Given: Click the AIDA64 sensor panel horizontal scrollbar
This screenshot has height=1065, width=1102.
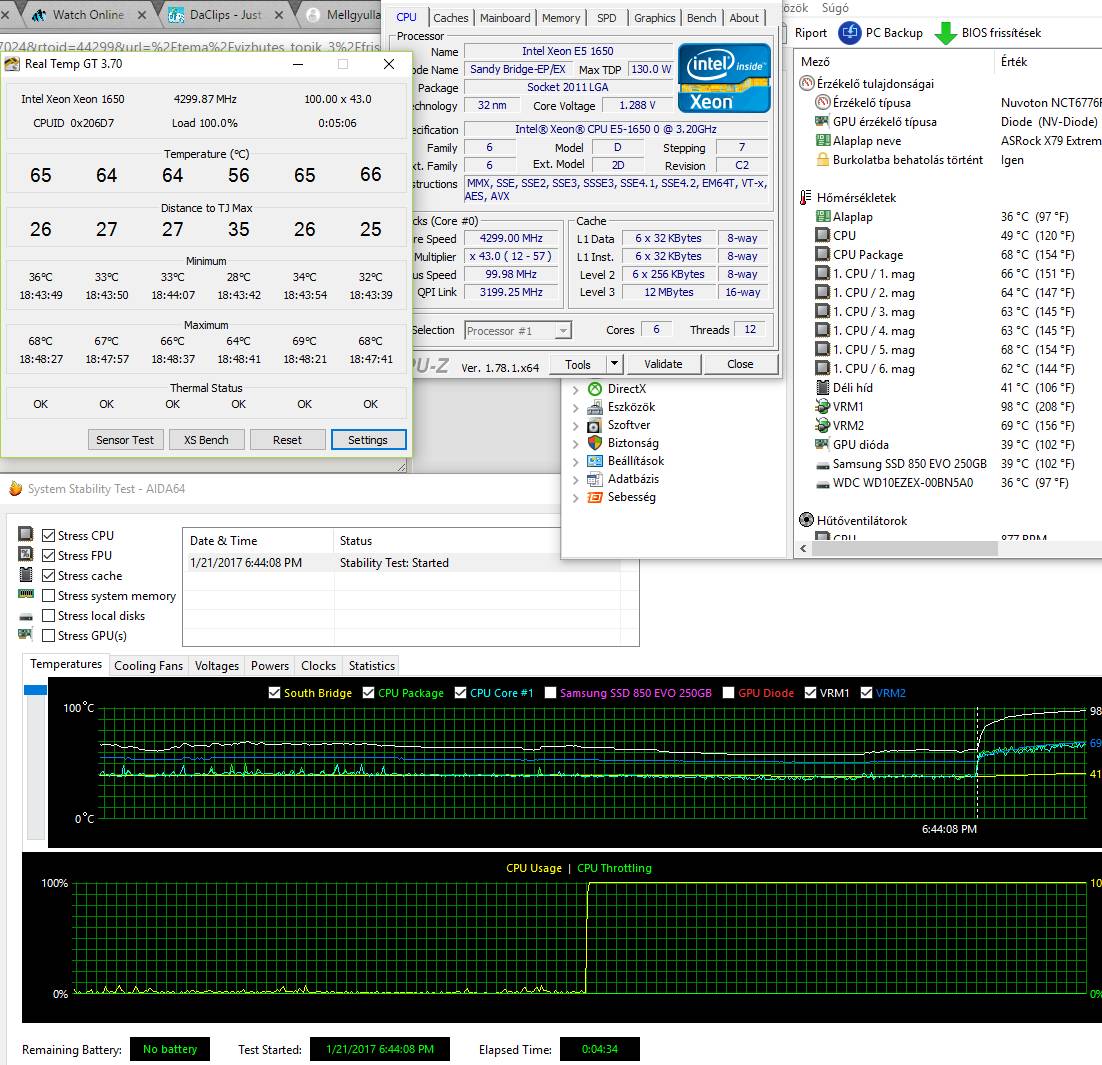Looking at the screenshot, I should (905, 548).
